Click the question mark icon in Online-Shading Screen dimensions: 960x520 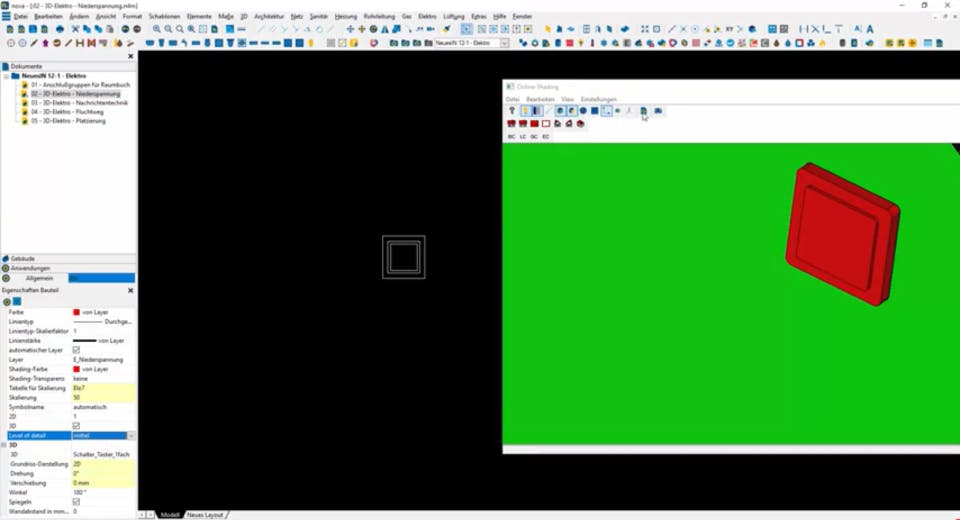512,111
